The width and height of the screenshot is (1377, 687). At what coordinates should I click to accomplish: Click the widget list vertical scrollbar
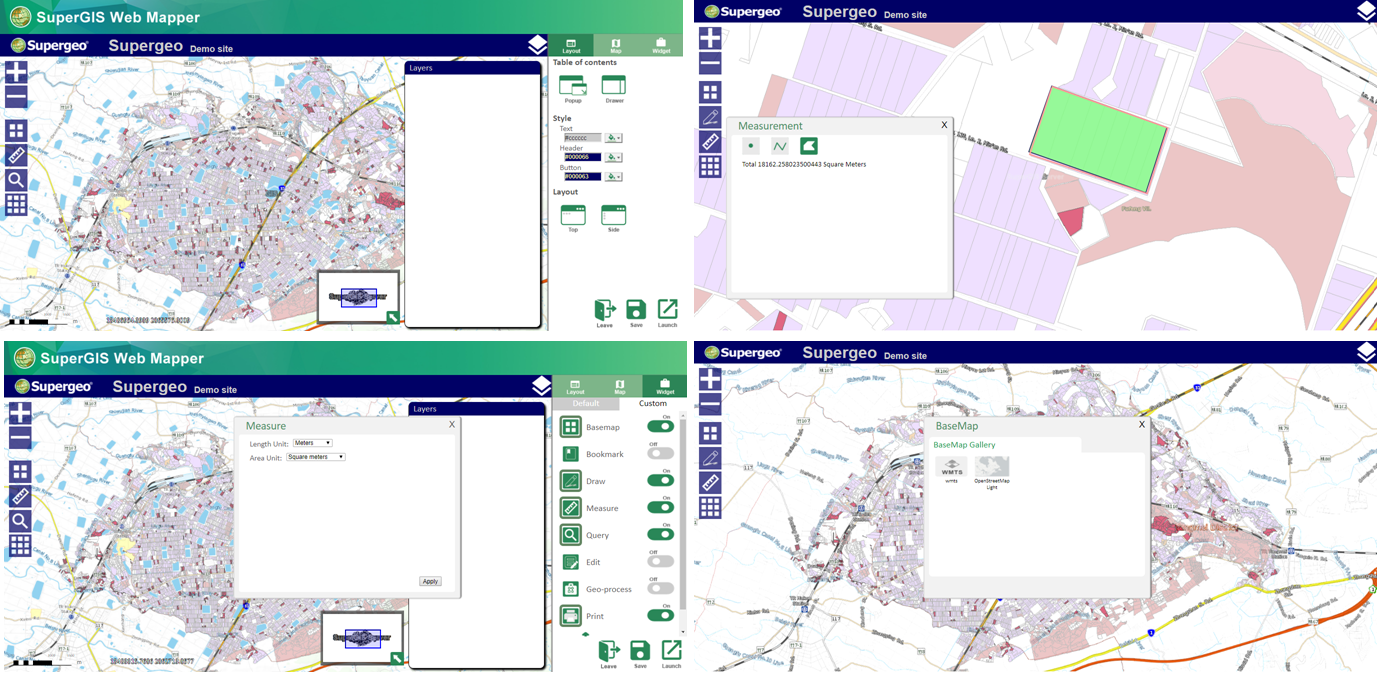click(x=683, y=524)
